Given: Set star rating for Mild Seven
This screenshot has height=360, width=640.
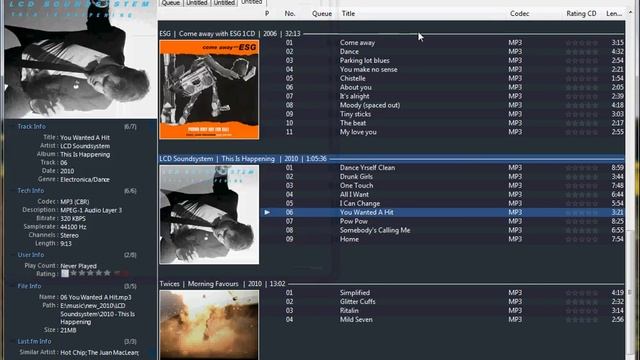Looking at the screenshot, I should pos(582,320).
